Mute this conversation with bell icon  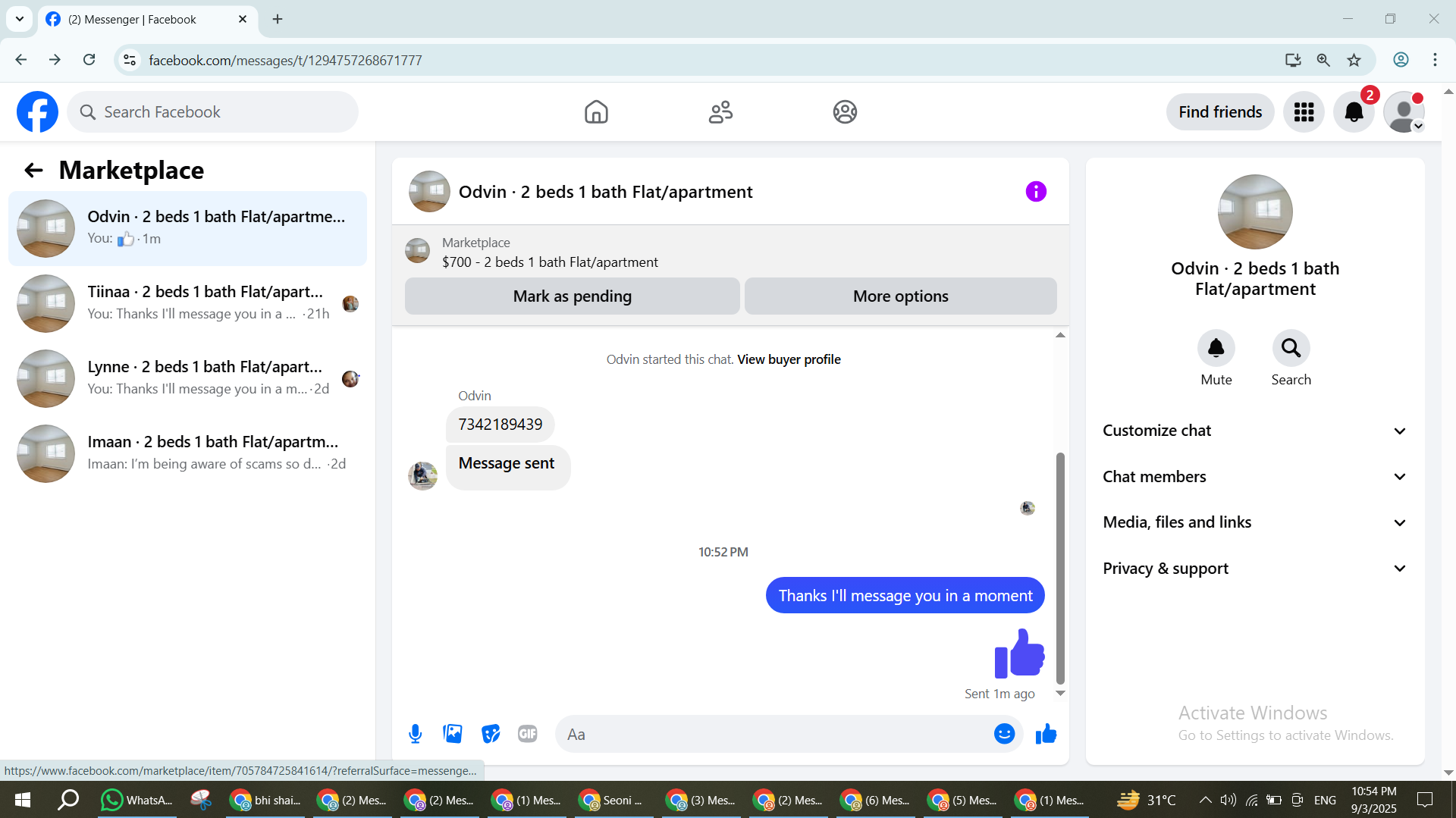pyautogui.click(x=1216, y=348)
